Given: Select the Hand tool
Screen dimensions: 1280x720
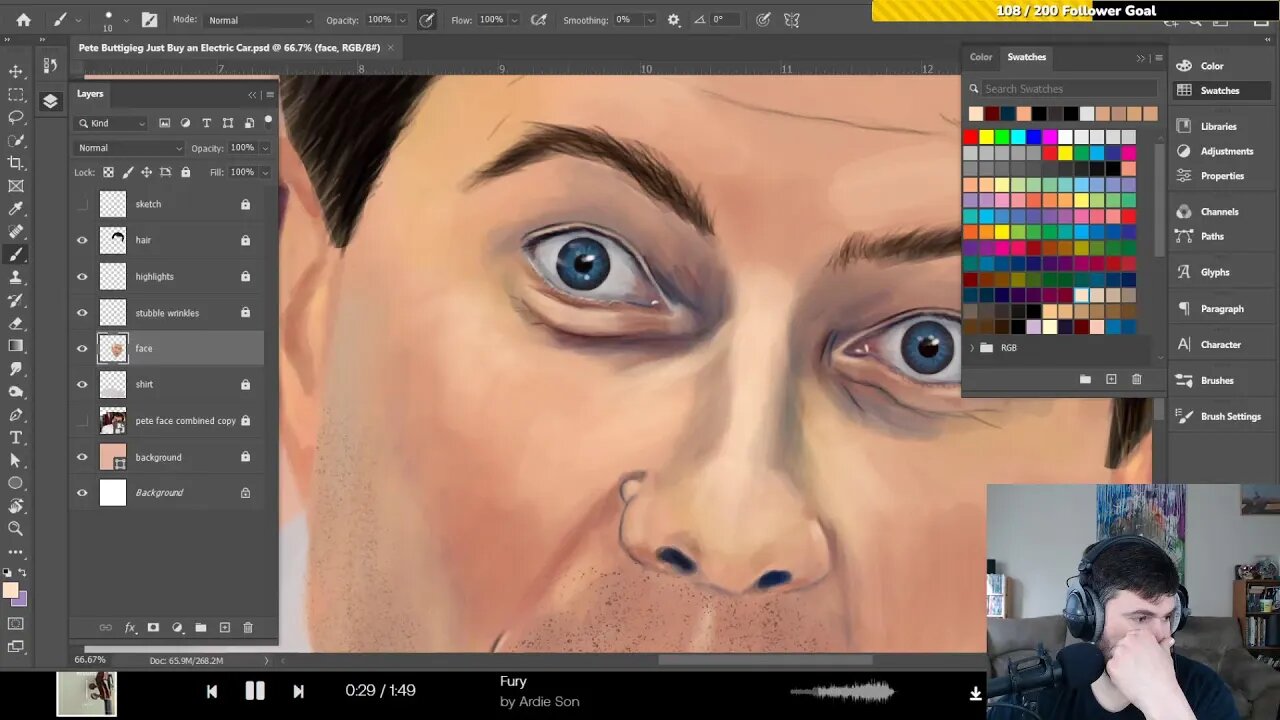Looking at the screenshot, I should [16, 506].
